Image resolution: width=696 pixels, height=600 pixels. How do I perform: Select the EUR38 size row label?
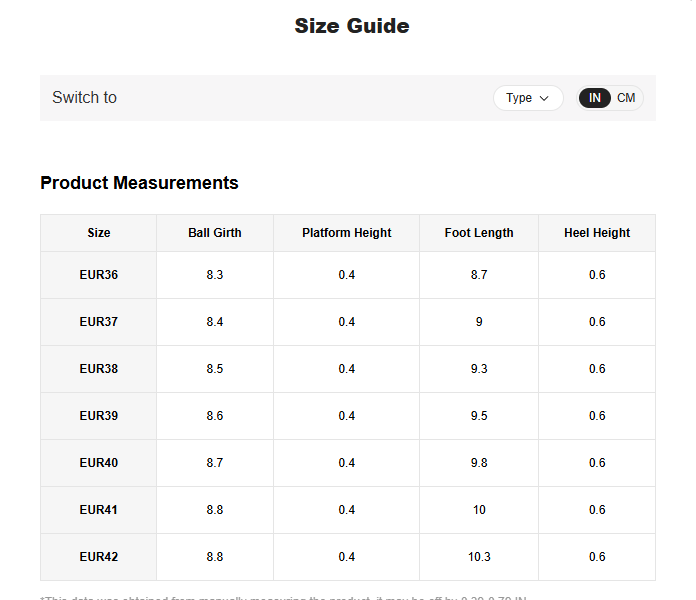pyautogui.click(x=98, y=369)
